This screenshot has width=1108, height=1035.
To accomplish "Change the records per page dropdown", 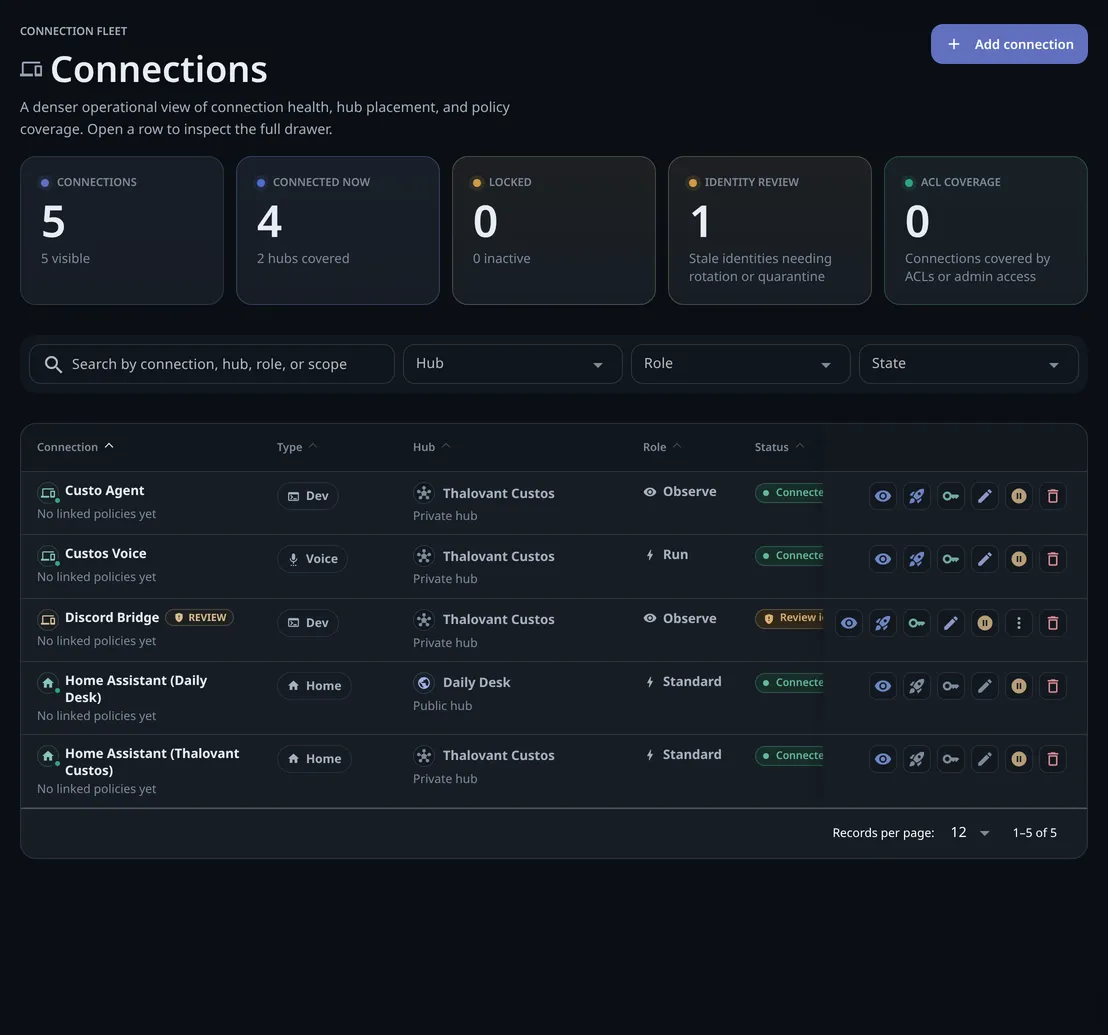I will 970,833.
